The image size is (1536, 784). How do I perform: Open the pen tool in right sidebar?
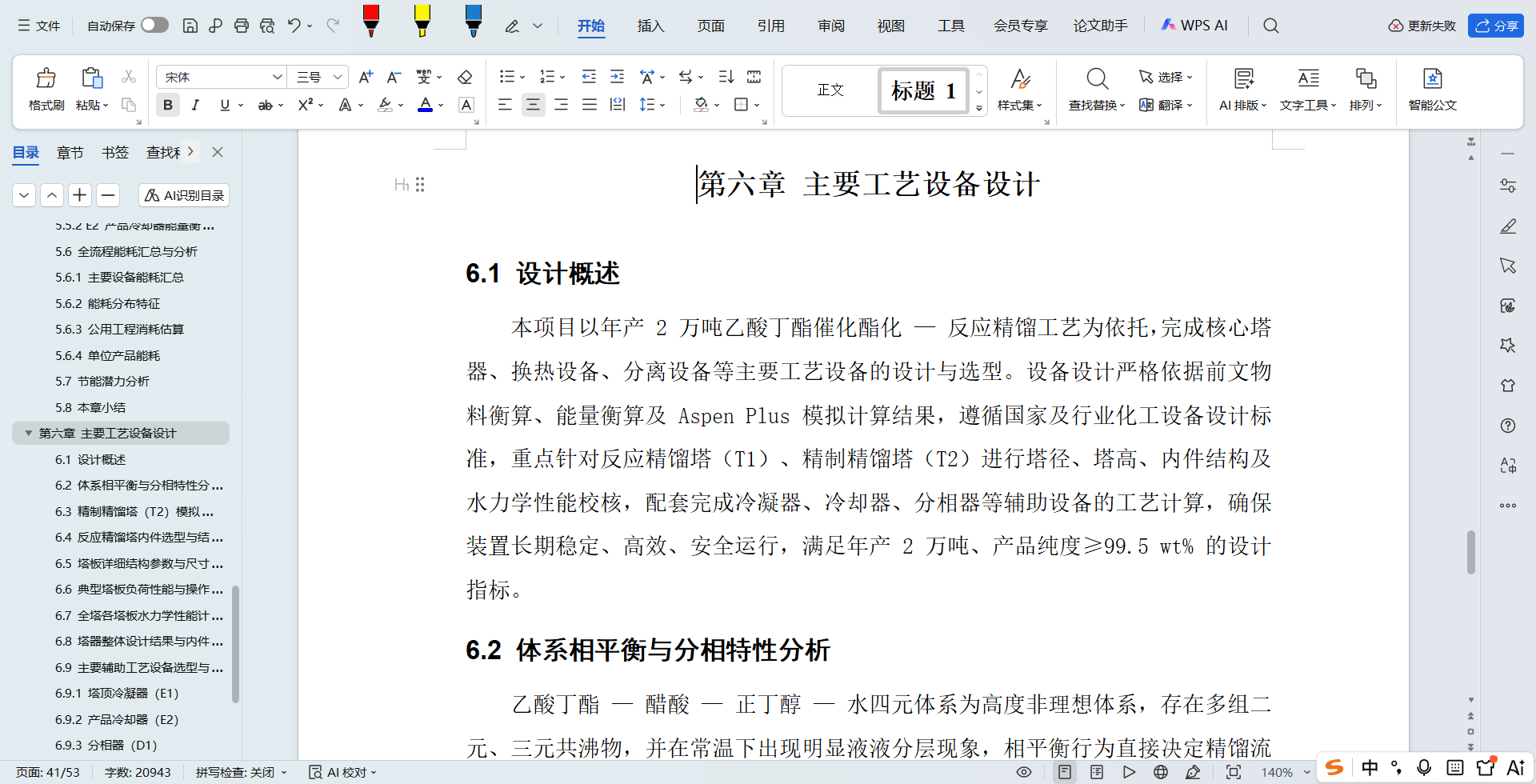point(1508,226)
